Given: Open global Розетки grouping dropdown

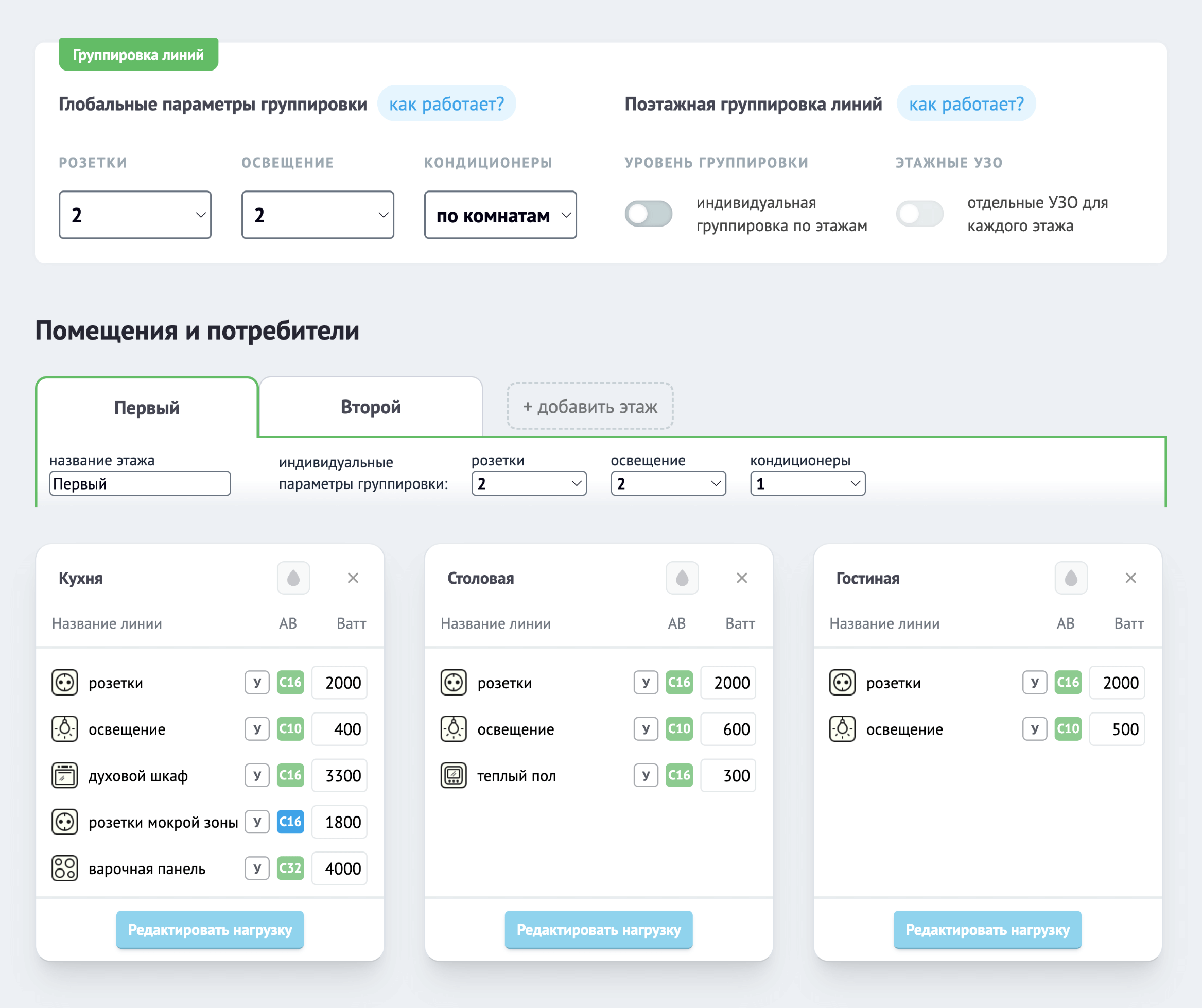Looking at the screenshot, I should click(x=135, y=215).
